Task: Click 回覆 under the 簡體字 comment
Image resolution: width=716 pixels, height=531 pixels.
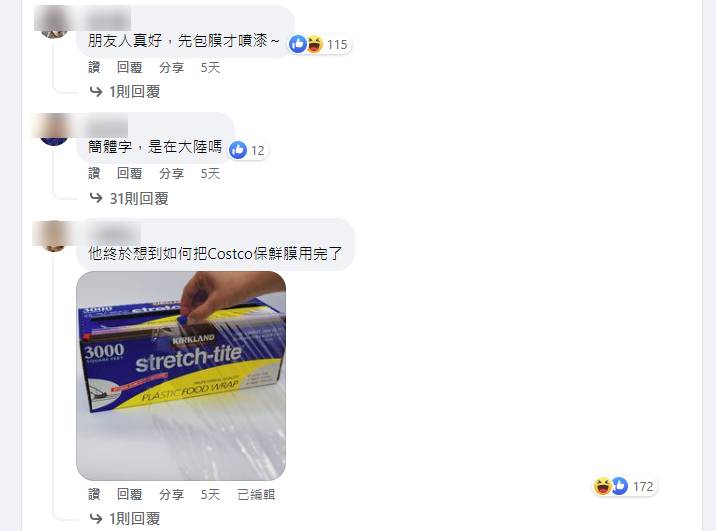Action: [x=130, y=173]
